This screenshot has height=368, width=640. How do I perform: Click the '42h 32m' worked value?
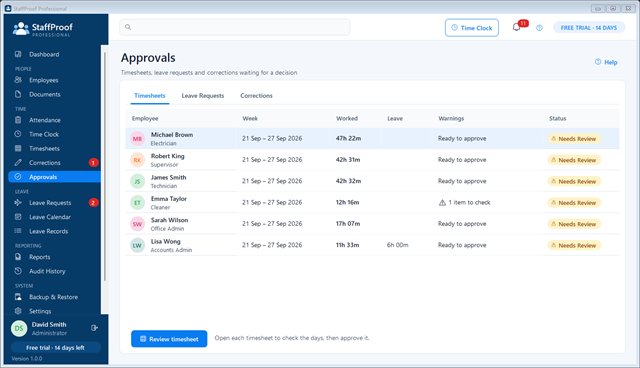click(x=348, y=181)
